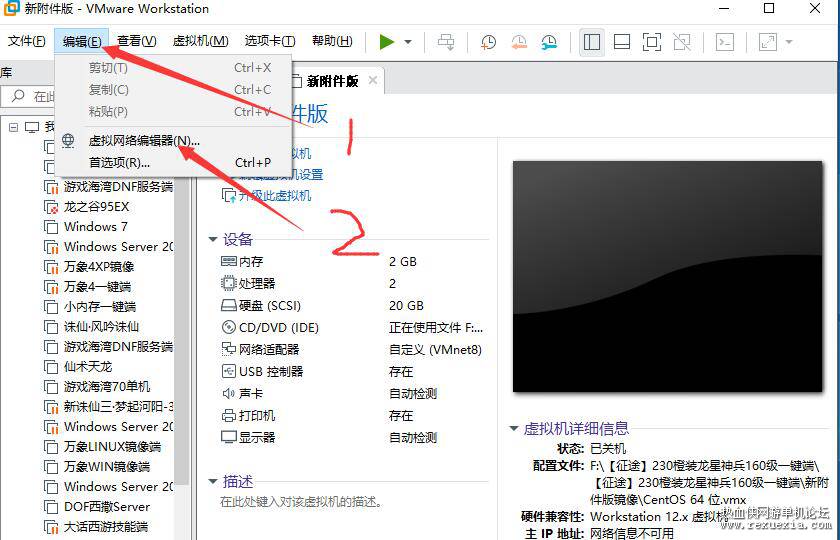Click the description text field 在此处键入
This screenshot has height=540, width=840.
pos(302,502)
